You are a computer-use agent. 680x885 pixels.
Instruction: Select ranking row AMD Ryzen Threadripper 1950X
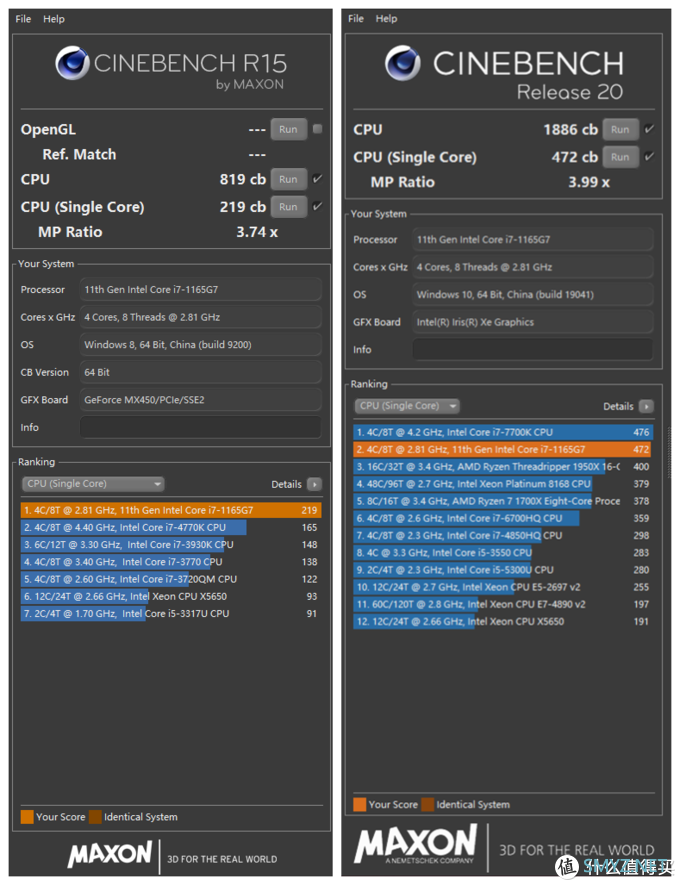coord(503,467)
